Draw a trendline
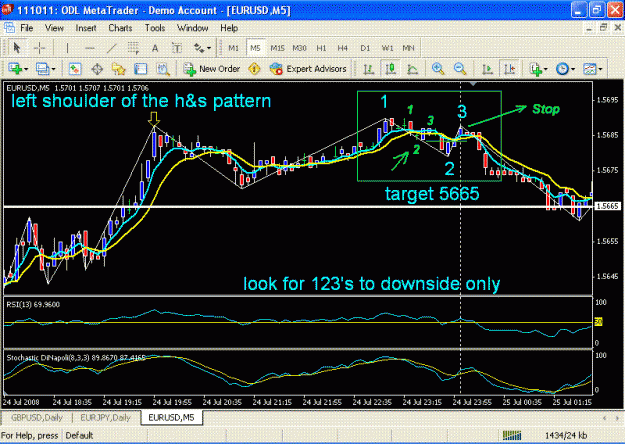This screenshot has width=625, height=444. [x=112, y=48]
